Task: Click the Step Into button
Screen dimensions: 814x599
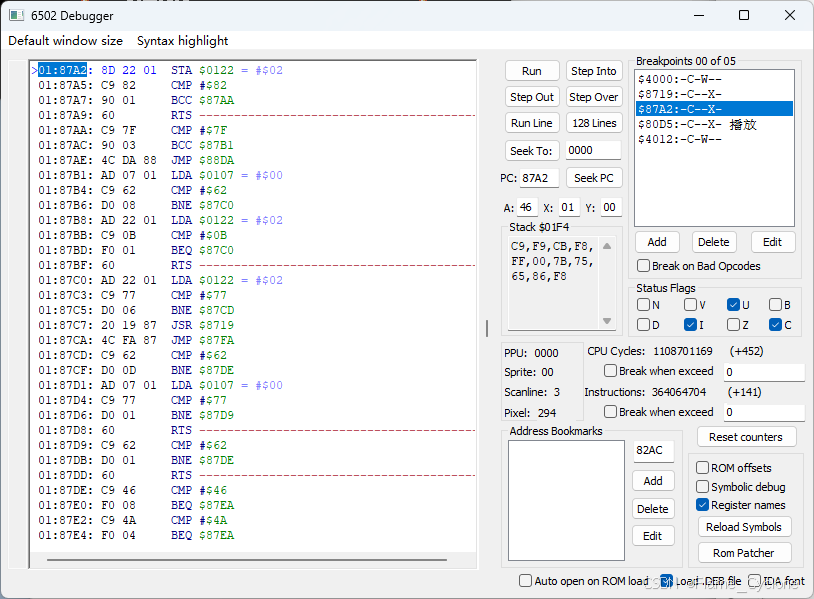Action: [x=593, y=71]
